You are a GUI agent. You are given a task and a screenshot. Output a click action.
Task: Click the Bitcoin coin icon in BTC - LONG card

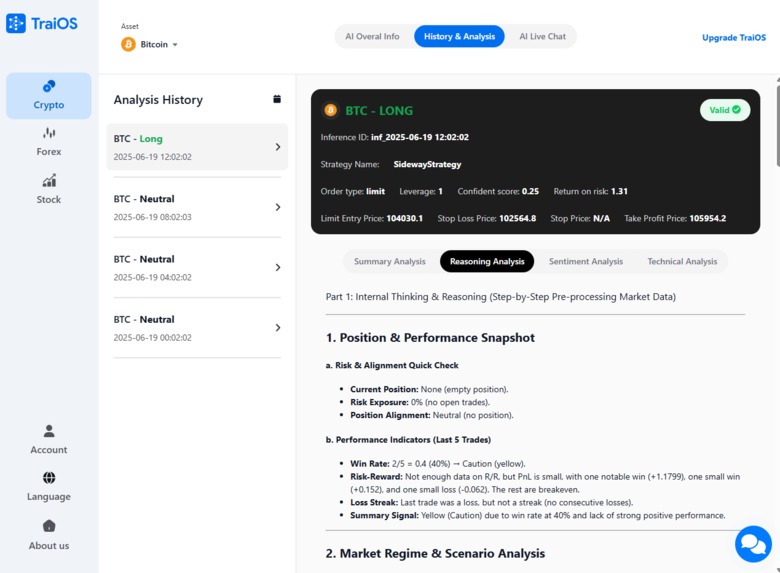point(330,110)
